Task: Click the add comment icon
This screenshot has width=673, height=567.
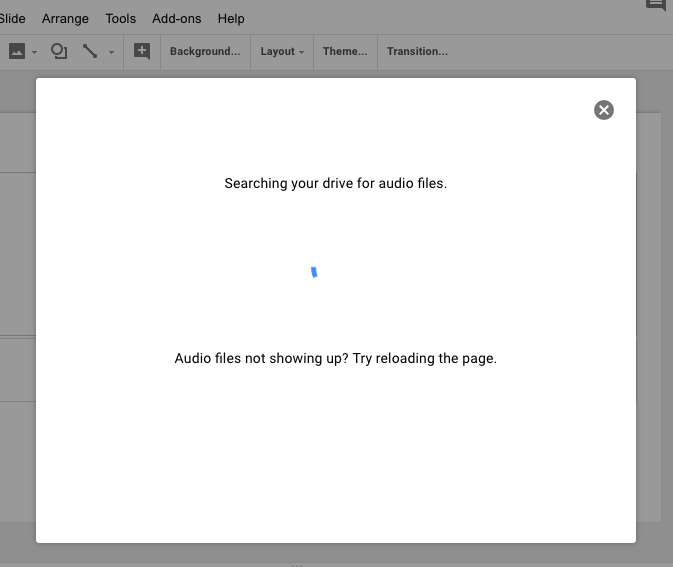Action: coord(142,51)
